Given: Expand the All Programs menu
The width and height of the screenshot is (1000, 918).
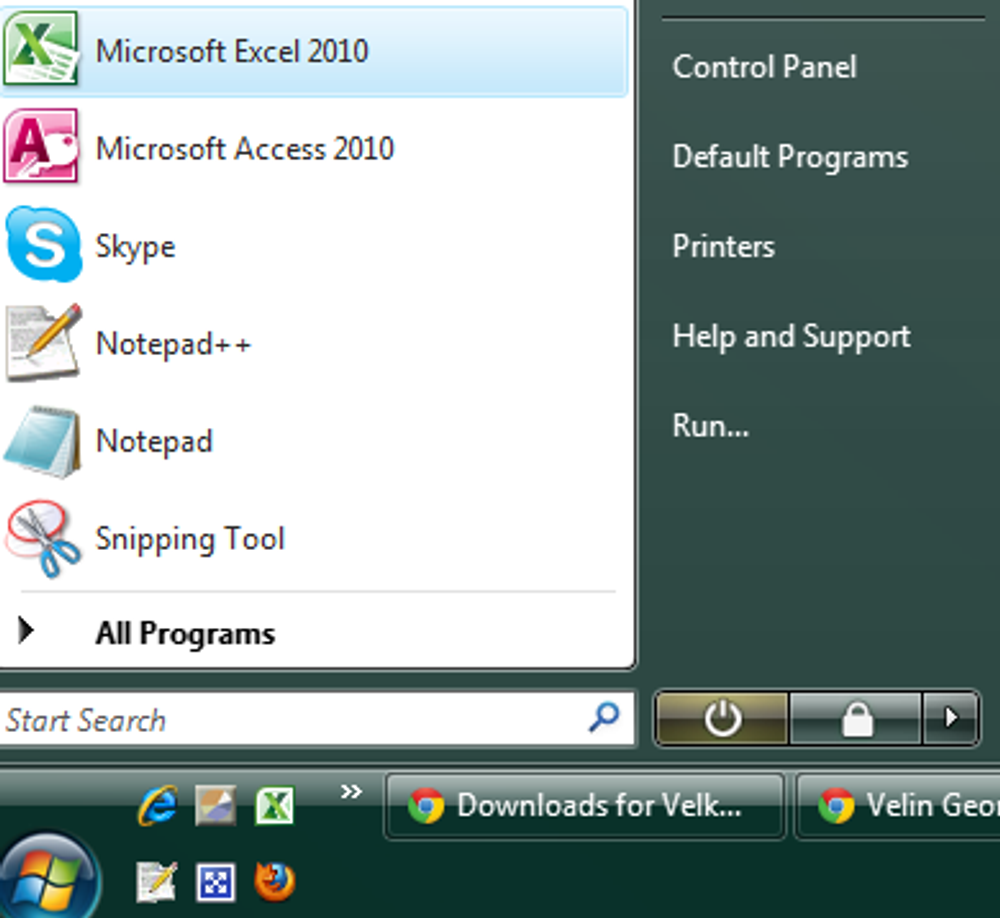Looking at the screenshot, I should click(185, 632).
